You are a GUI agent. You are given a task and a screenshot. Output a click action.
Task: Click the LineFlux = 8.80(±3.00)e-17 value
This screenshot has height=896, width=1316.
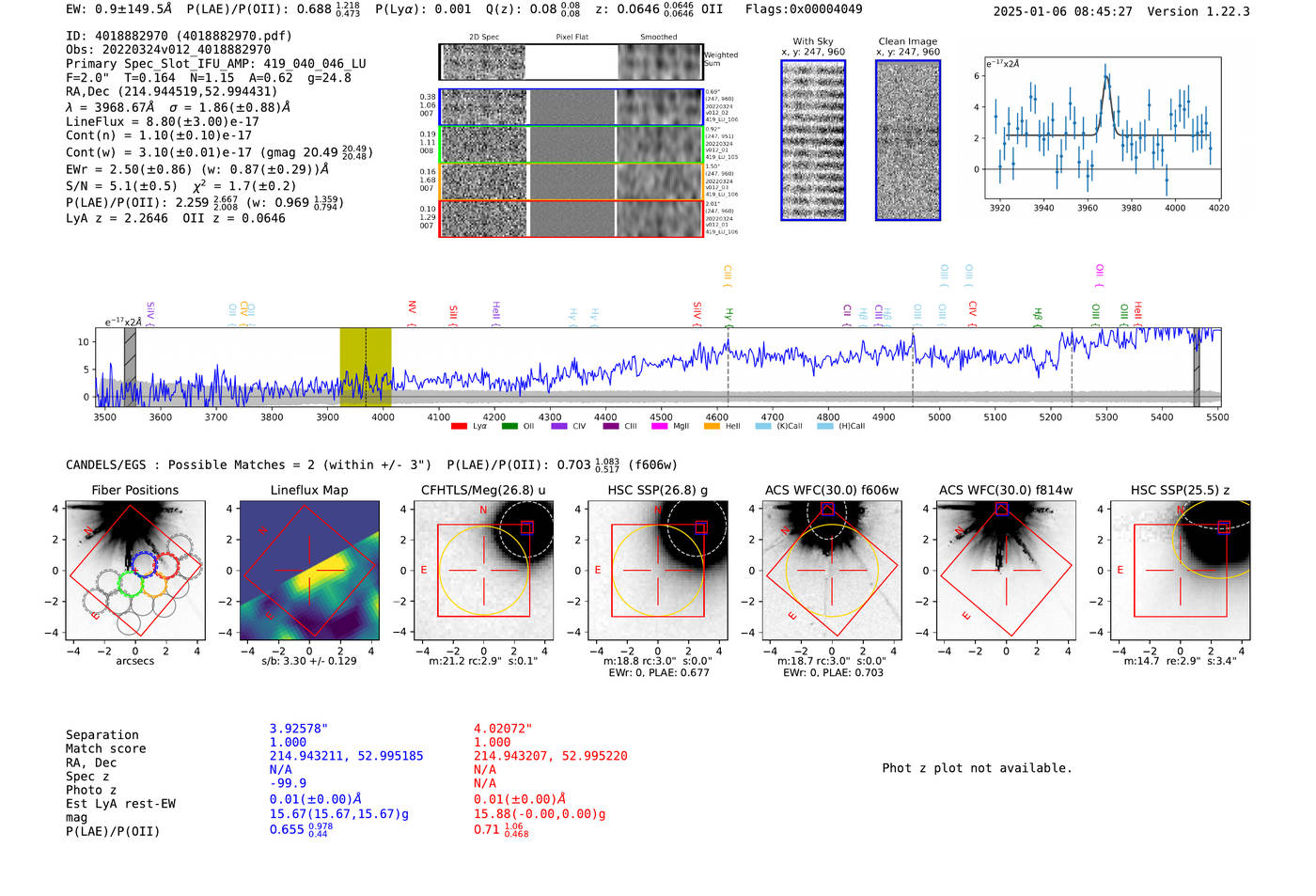click(x=163, y=121)
